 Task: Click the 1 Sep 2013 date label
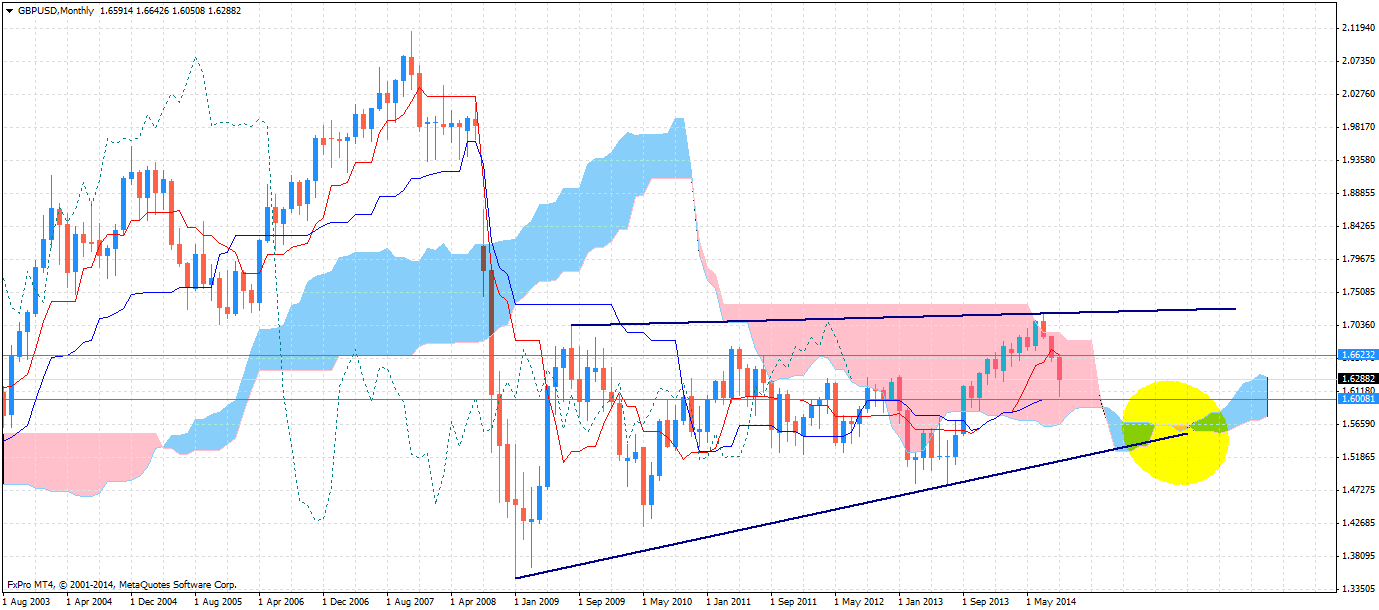coord(987,603)
